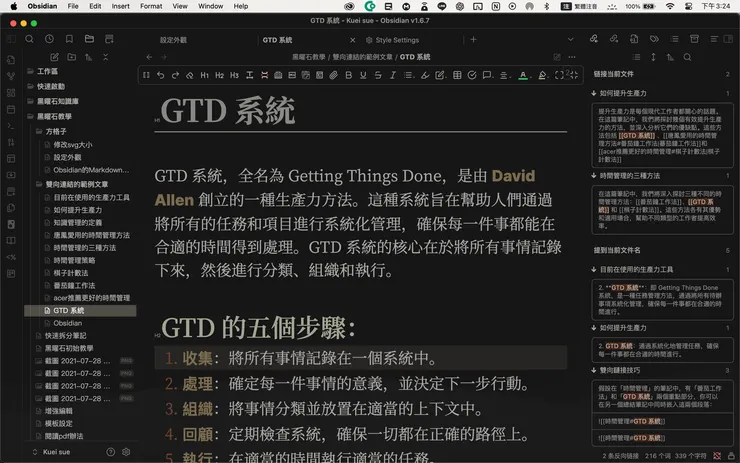Open the 番茄鐘工作法 note

point(74,286)
